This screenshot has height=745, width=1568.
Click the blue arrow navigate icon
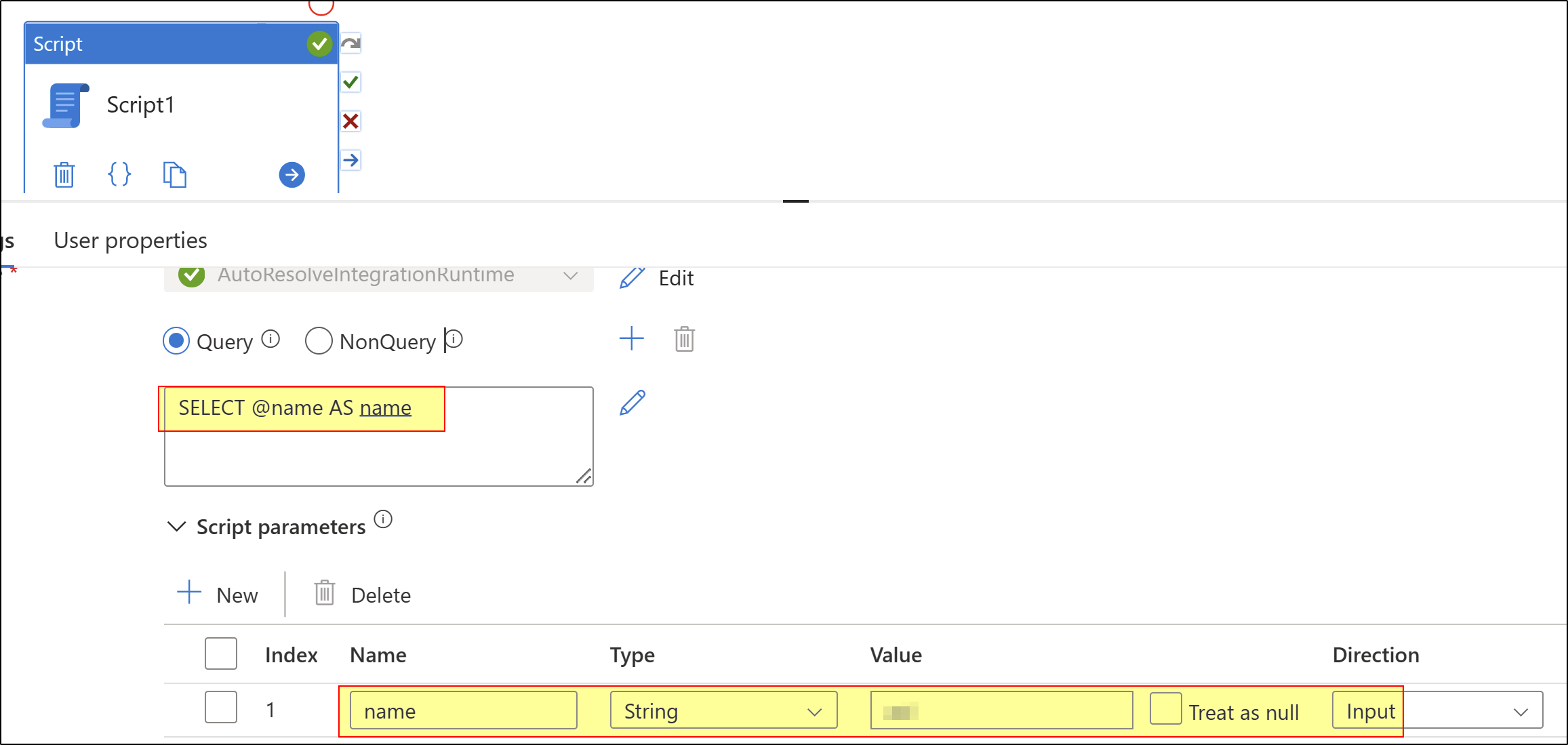click(x=291, y=174)
